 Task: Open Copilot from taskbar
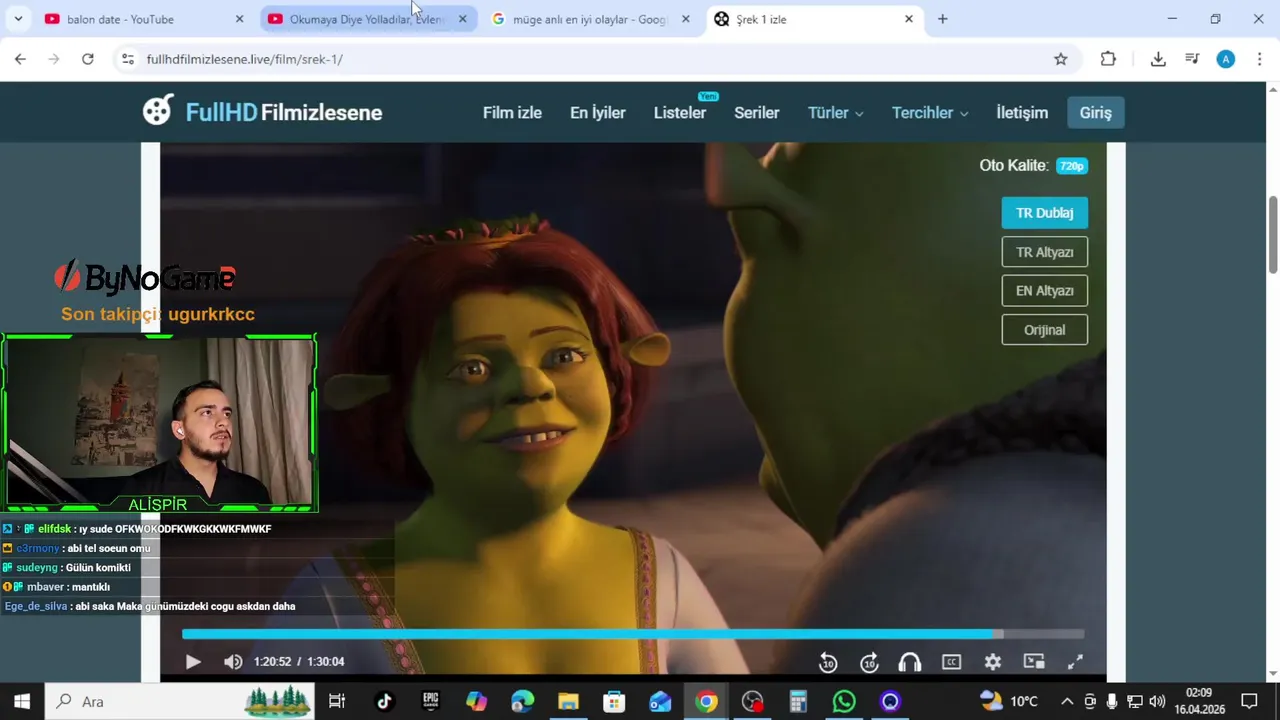coord(477,701)
